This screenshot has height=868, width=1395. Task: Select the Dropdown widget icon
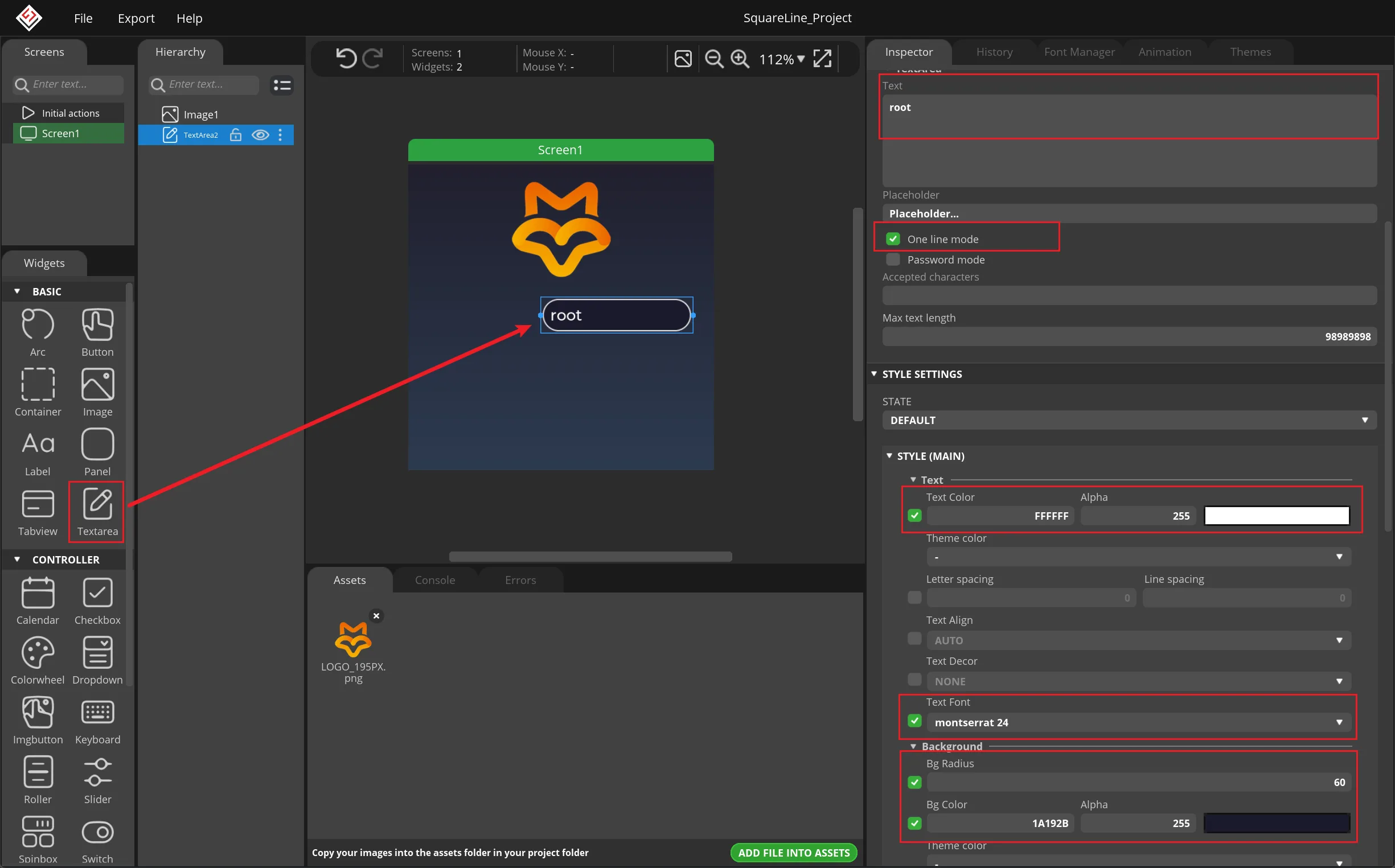point(97,653)
